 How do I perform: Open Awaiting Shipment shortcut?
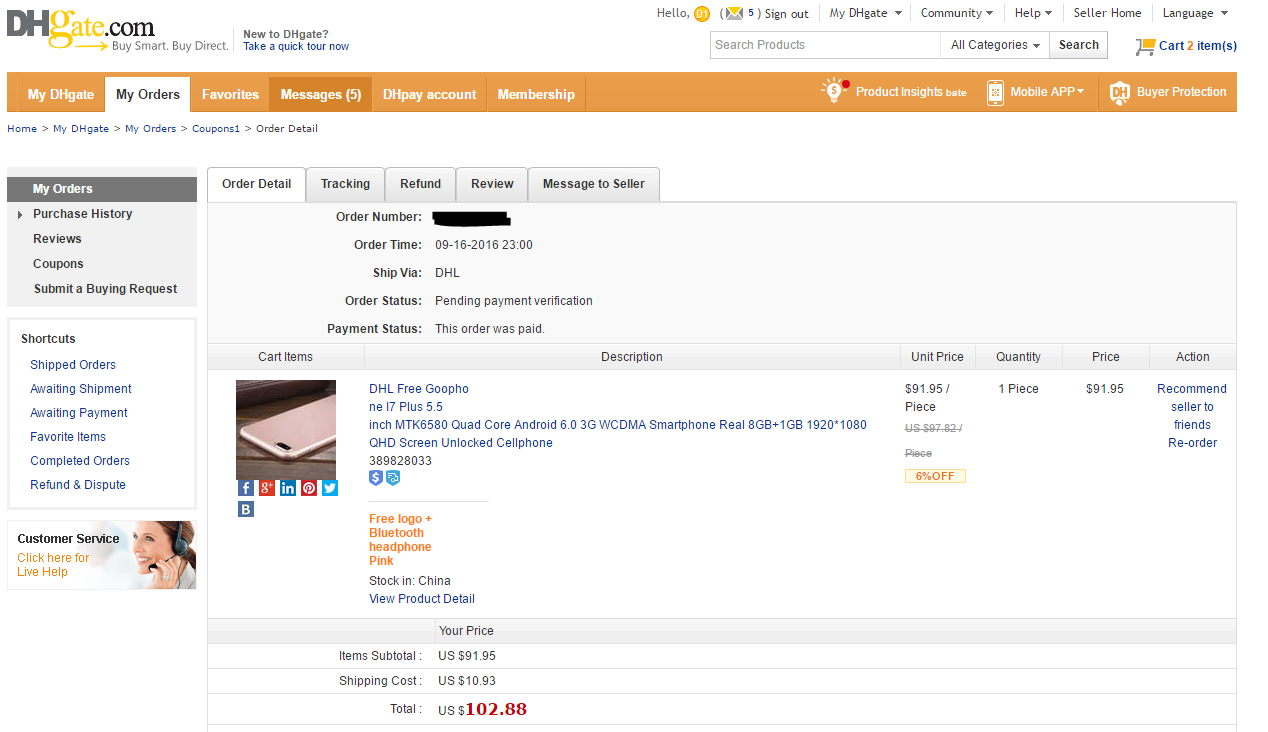click(81, 389)
